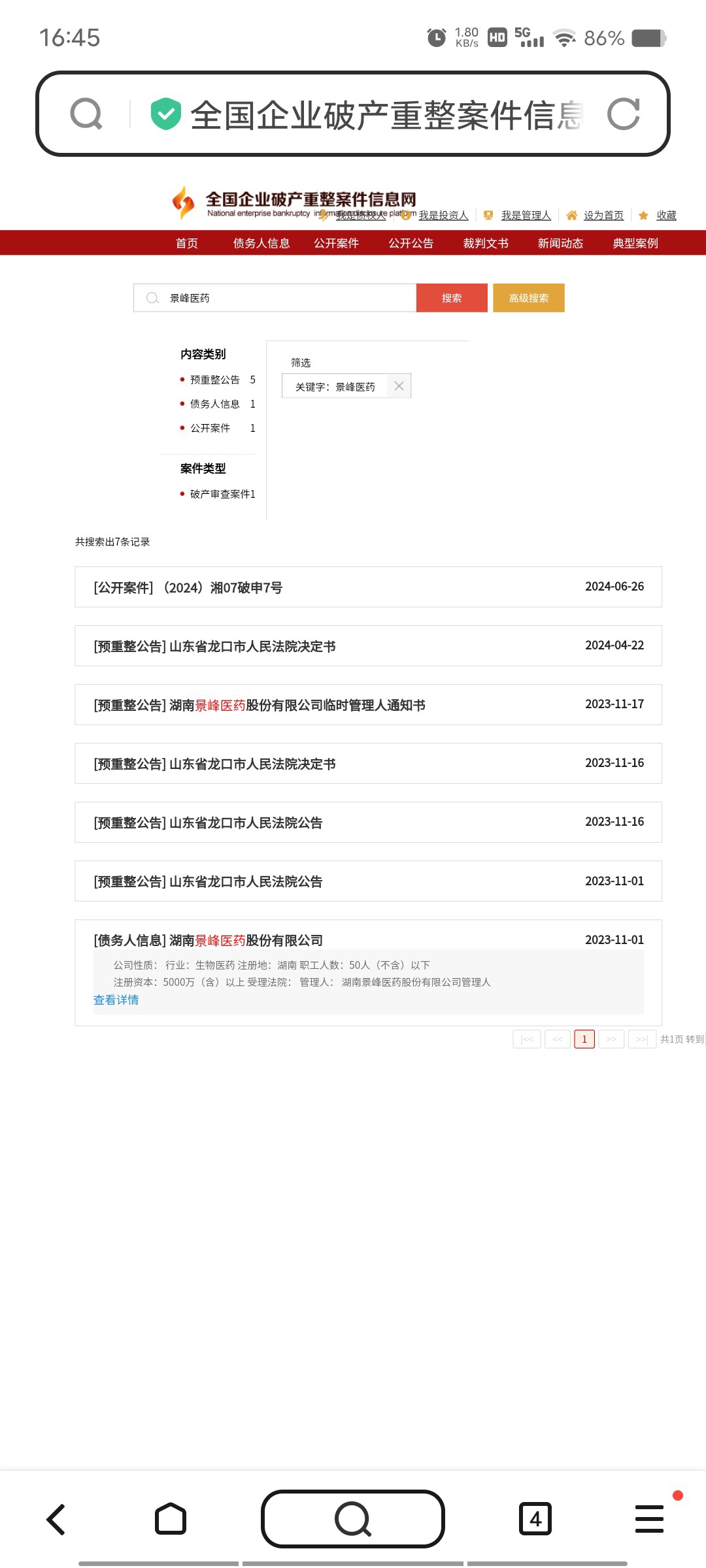Image resolution: width=706 pixels, height=1568 pixels.
Task: Open the 首页 menu item
Action: point(187,243)
